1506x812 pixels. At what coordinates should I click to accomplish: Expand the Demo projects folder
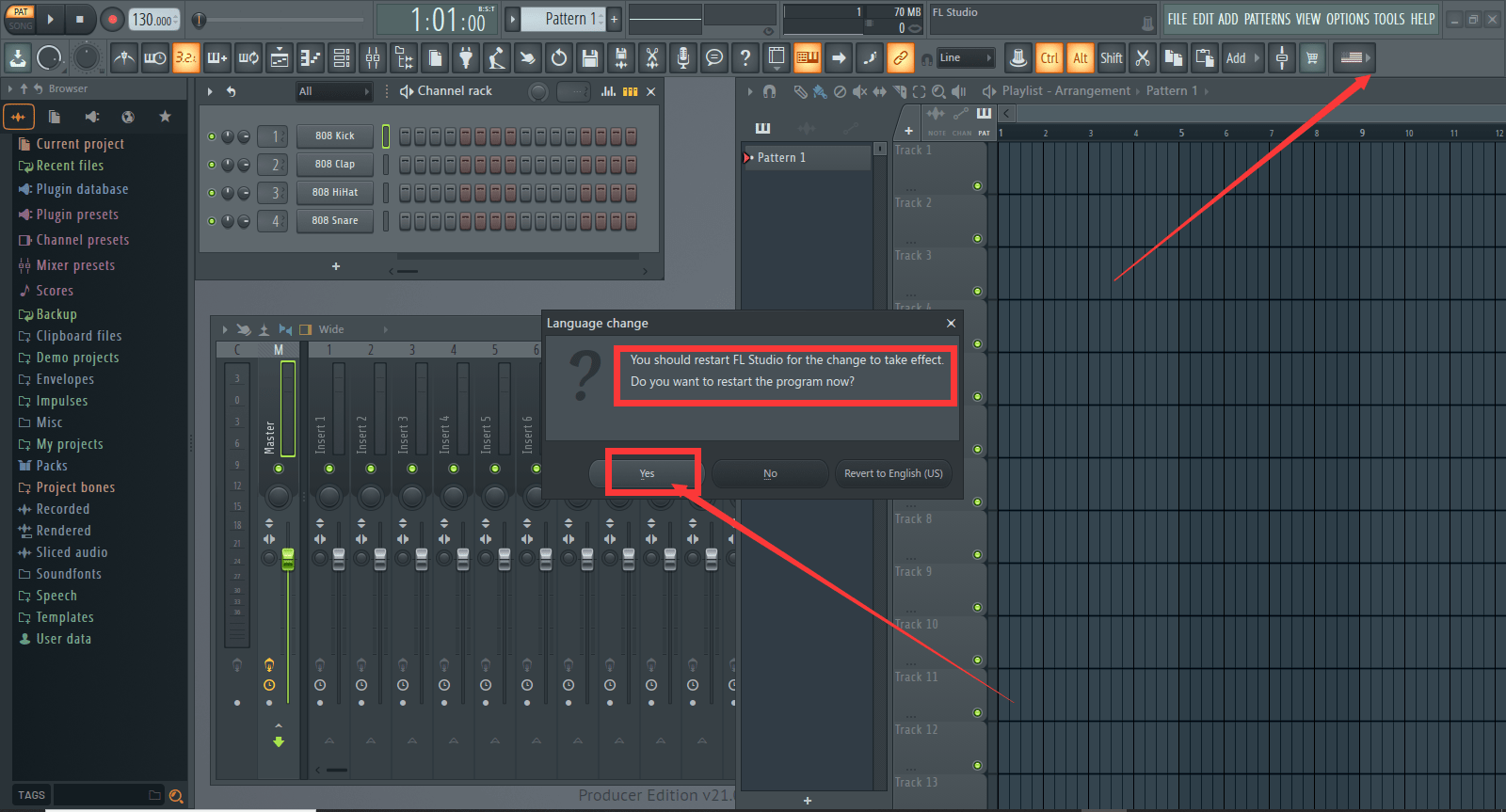pos(69,358)
